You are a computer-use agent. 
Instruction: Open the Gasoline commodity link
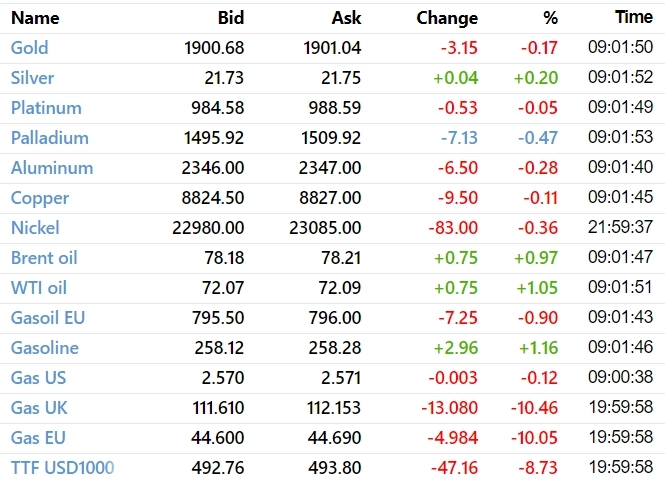pyautogui.click(x=44, y=348)
